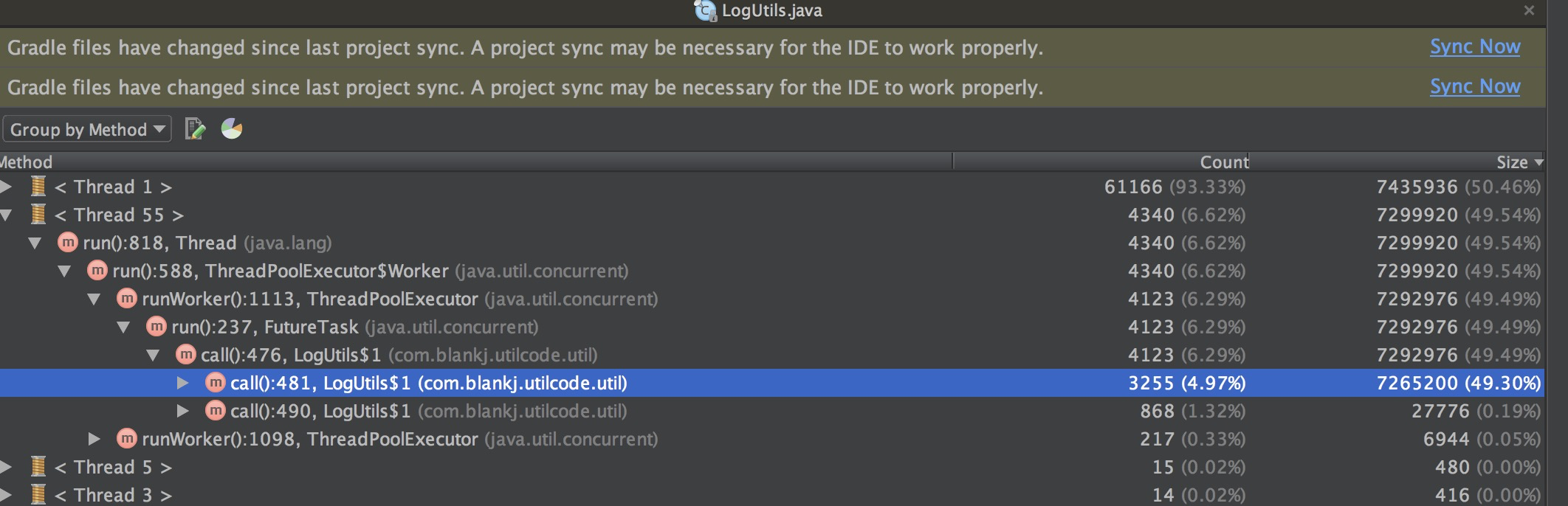The image size is (1568, 506).
Task: Click method icon of runWorker():1098
Action: tap(127, 439)
